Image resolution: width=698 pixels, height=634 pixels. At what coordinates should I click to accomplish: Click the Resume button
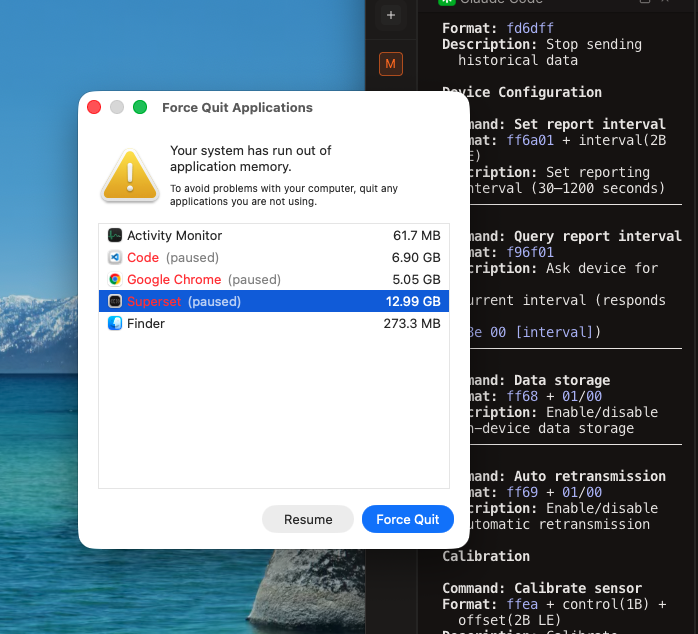[308, 519]
